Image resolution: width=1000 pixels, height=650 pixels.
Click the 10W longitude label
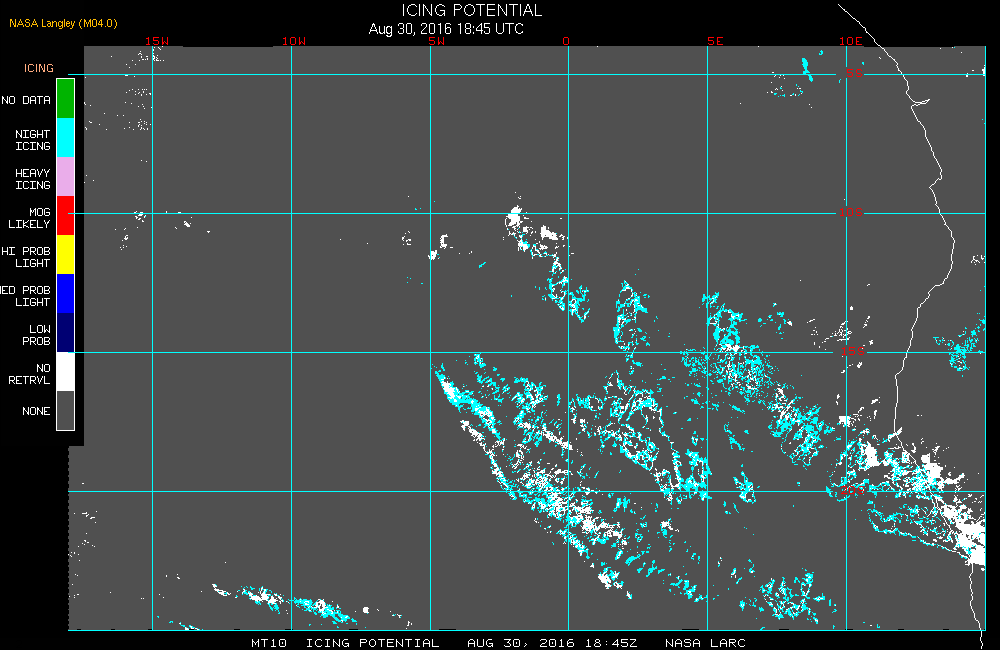(x=294, y=41)
